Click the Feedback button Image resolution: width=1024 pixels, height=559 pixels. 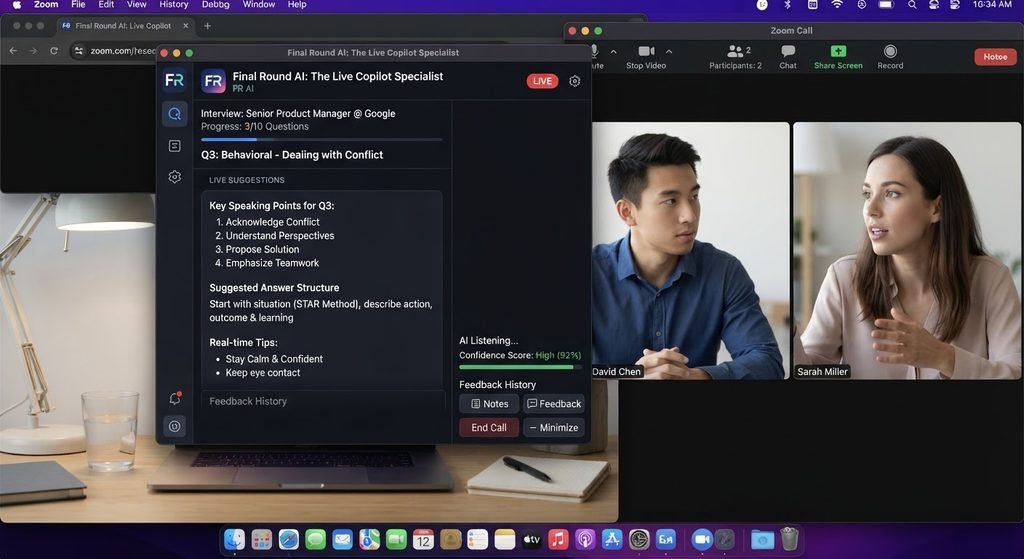[554, 404]
